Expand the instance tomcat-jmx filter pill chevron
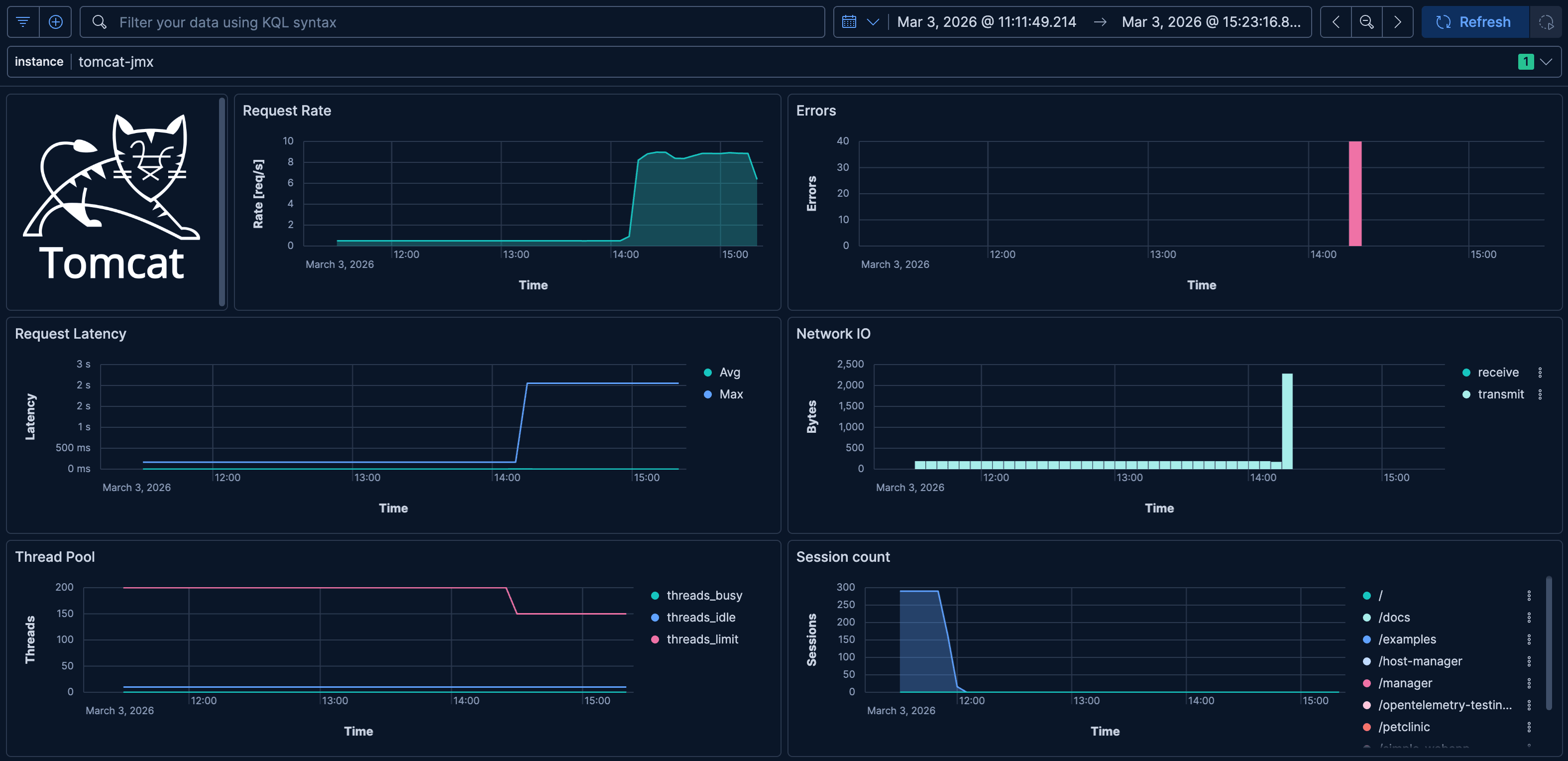1568x761 pixels. point(1547,61)
